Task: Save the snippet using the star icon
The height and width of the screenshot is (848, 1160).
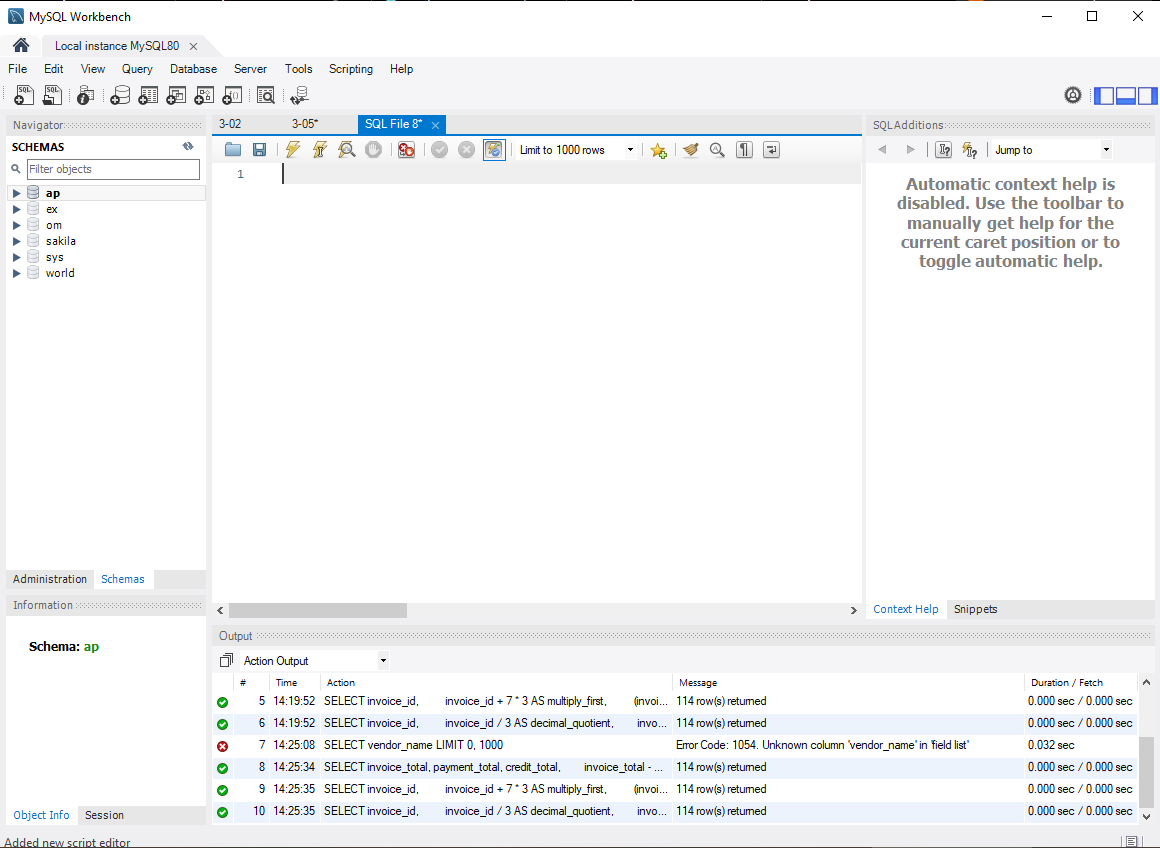Action: pyautogui.click(x=658, y=149)
